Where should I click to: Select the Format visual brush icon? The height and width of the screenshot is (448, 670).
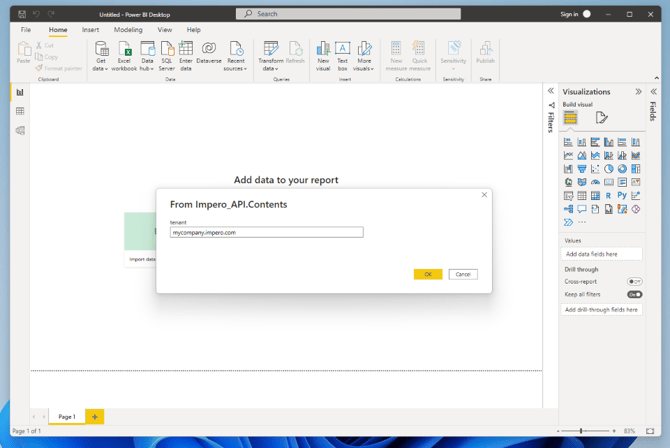pyautogui.click(x=601, y=118)
